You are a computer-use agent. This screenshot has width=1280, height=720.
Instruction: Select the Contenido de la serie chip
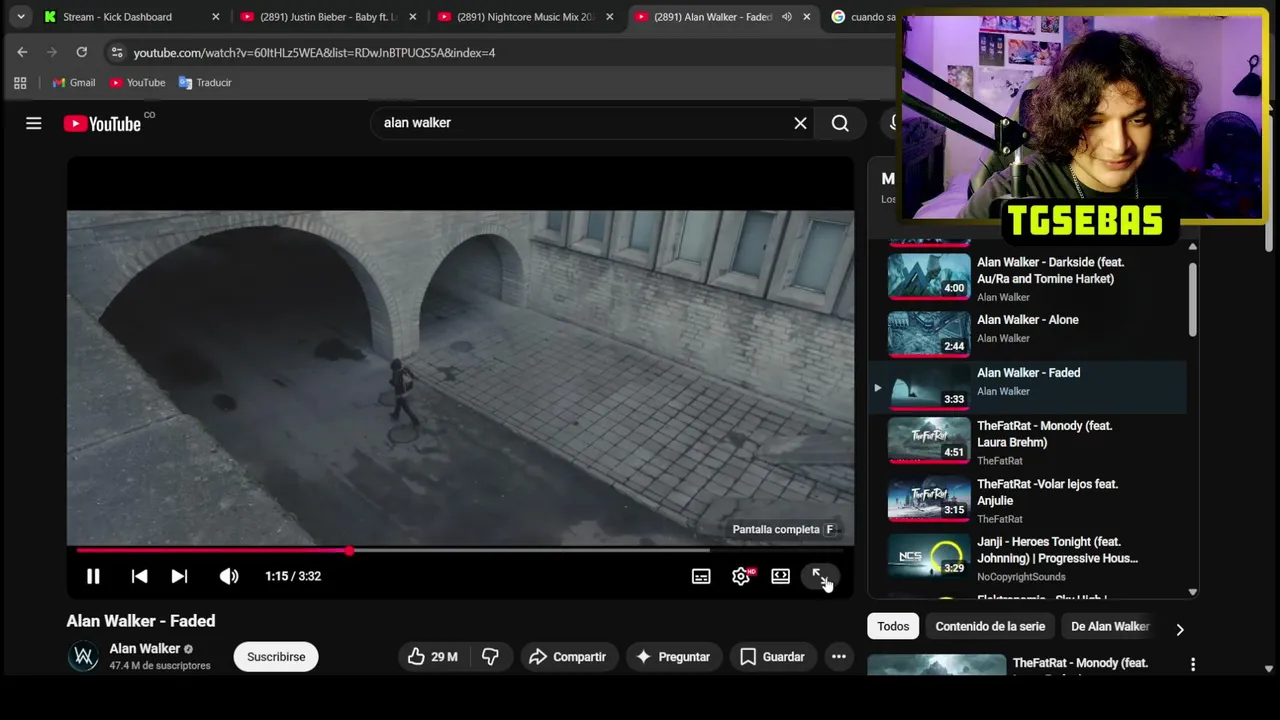pyautogui.click(x=990, y=627)
